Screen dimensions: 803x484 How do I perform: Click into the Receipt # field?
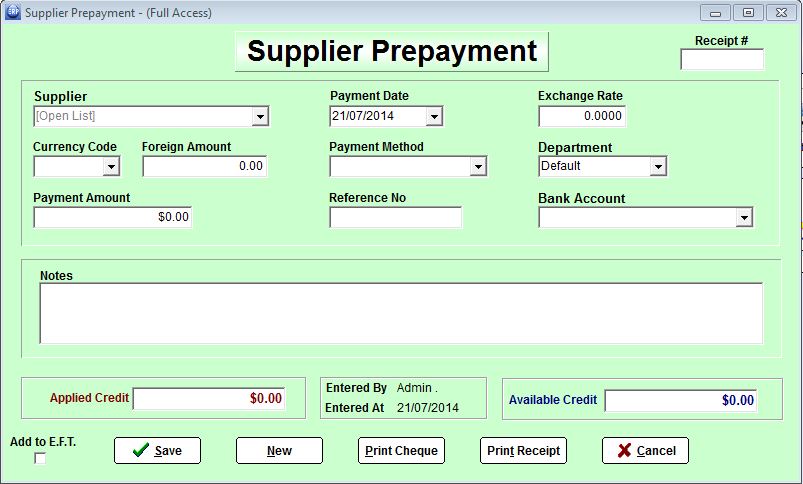click(x=721, y=60)
